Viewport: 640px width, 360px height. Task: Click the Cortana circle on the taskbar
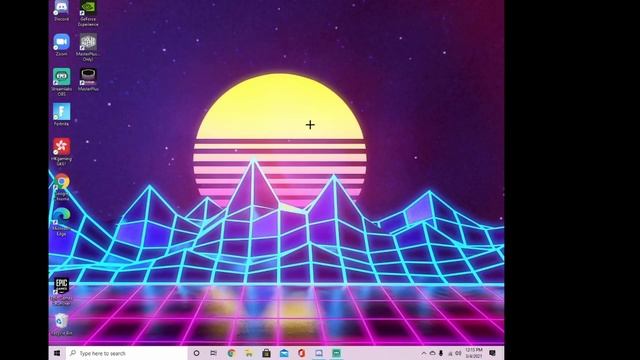pyautogui.click(x=196, y=353)
